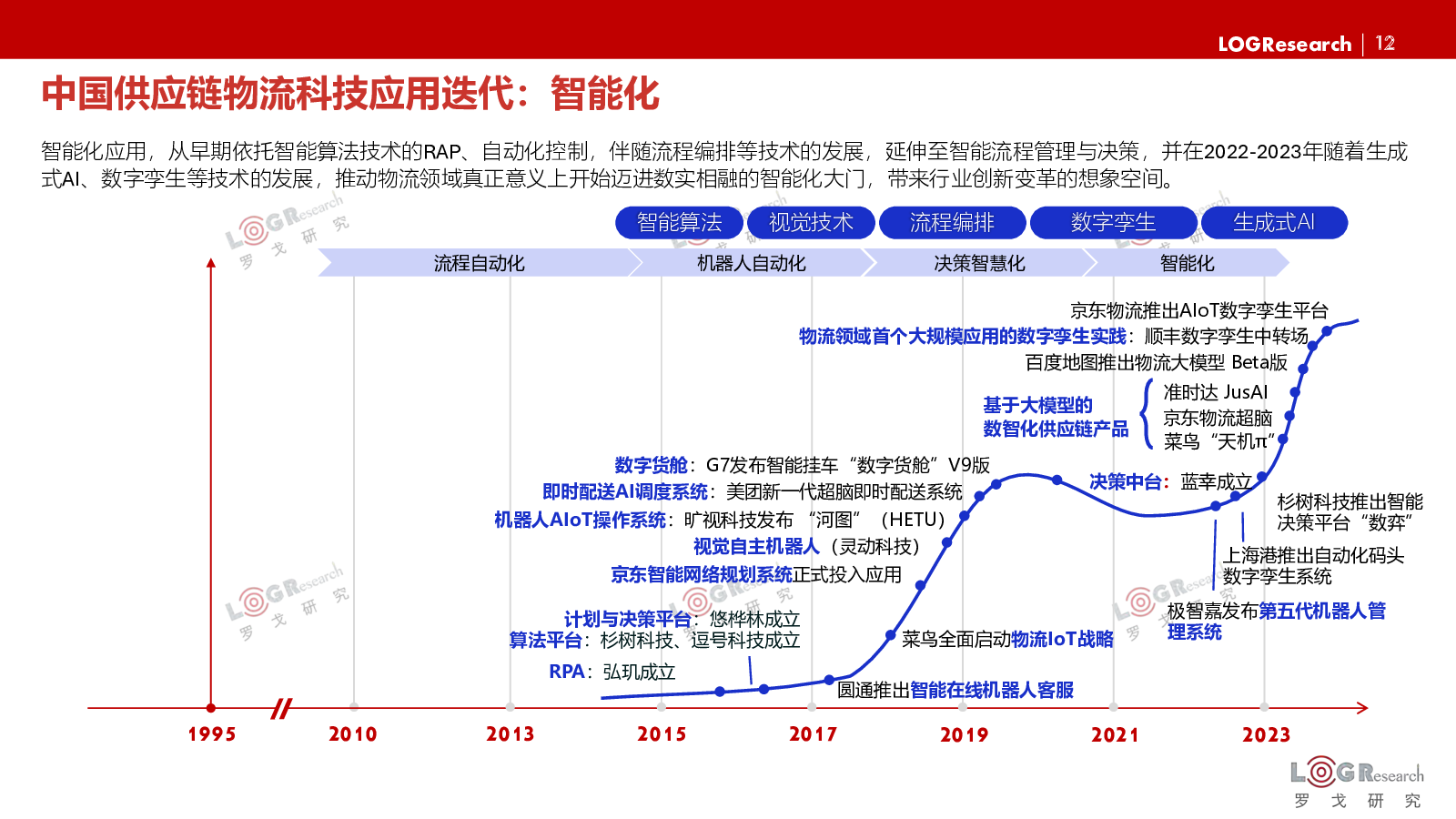This screenshot has width=1456, height=819.
Task: Click the 2021 year label
Action: pos(1115,734)
